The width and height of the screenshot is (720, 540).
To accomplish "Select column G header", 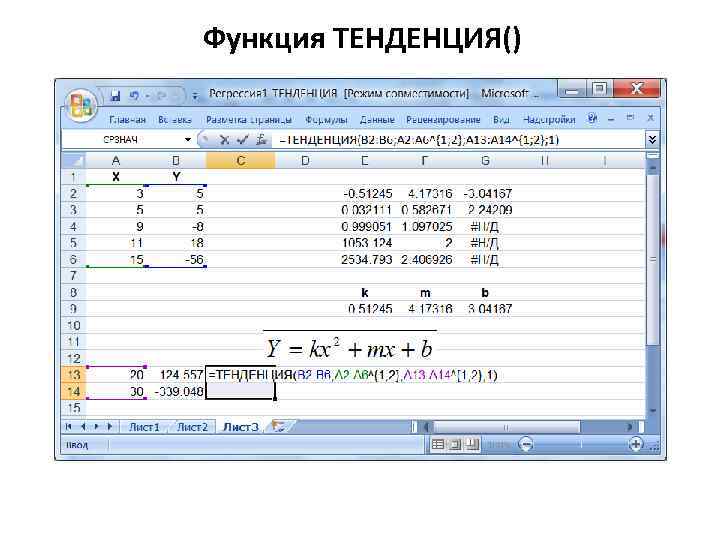I will (x=485, y=161).
